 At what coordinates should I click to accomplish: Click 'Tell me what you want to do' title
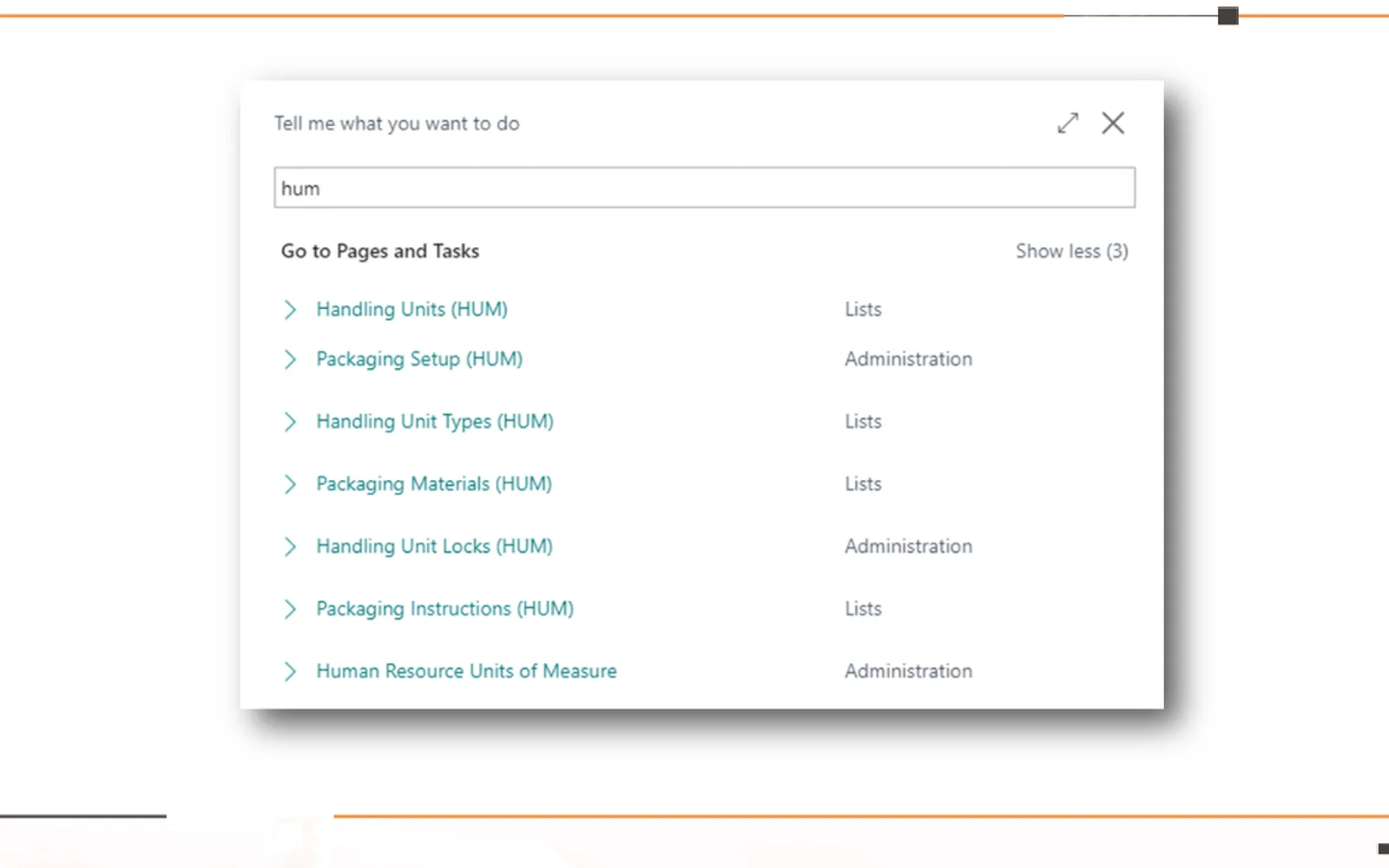tap(397, 123)
